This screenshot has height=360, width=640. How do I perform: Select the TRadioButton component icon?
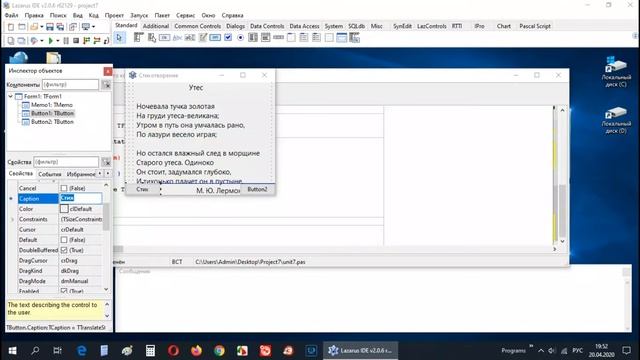[240, 38]
